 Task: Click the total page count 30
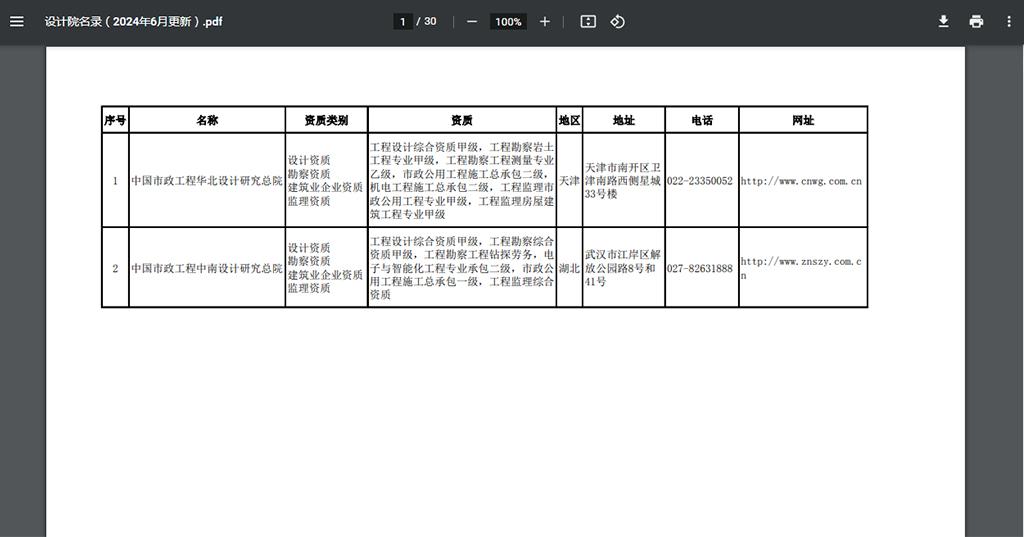pos(430,22)
